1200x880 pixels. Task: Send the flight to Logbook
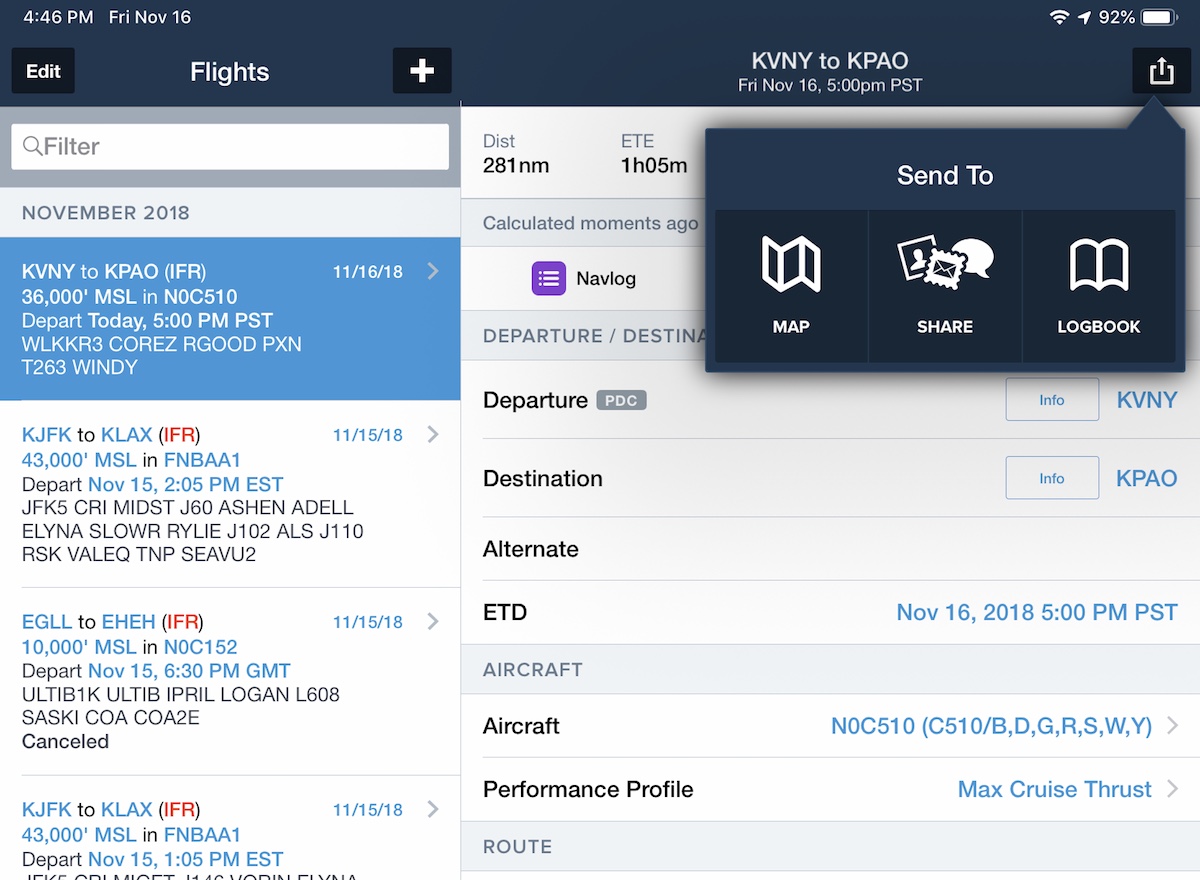1099,286
